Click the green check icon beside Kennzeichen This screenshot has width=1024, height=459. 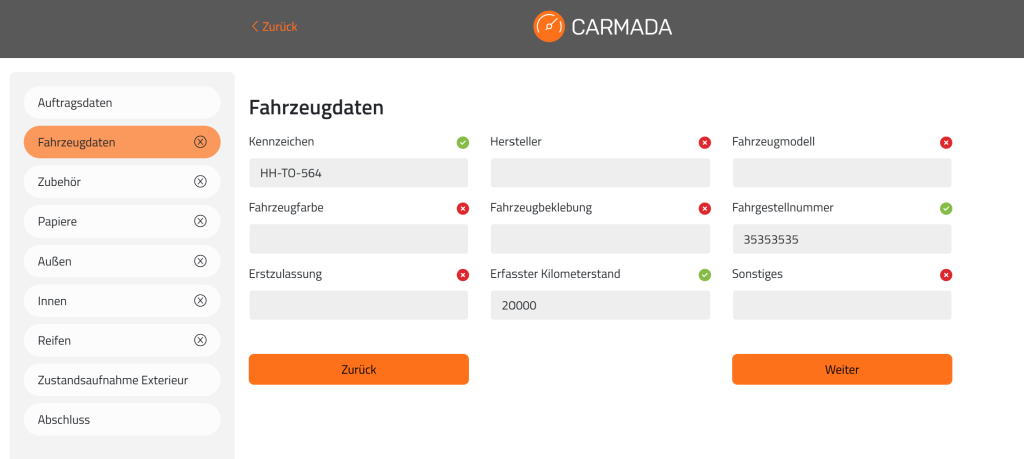(x=462, y=142)
